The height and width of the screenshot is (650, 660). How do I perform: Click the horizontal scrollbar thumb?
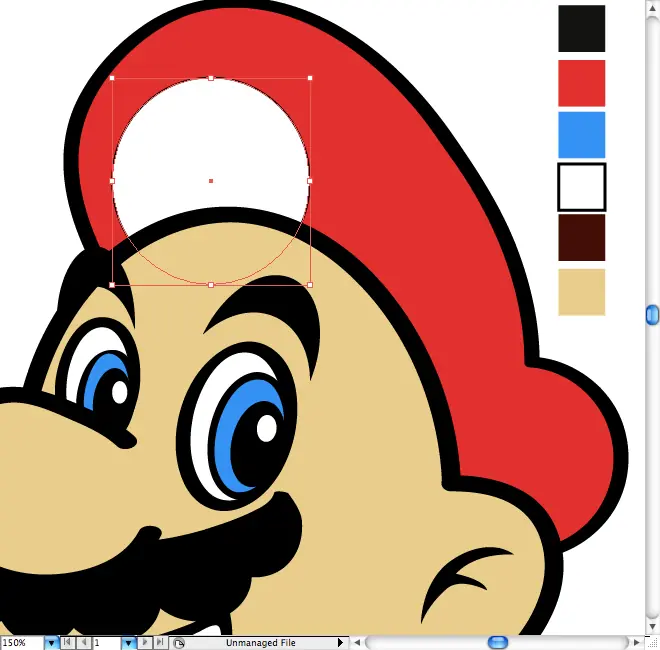[497, 642]
